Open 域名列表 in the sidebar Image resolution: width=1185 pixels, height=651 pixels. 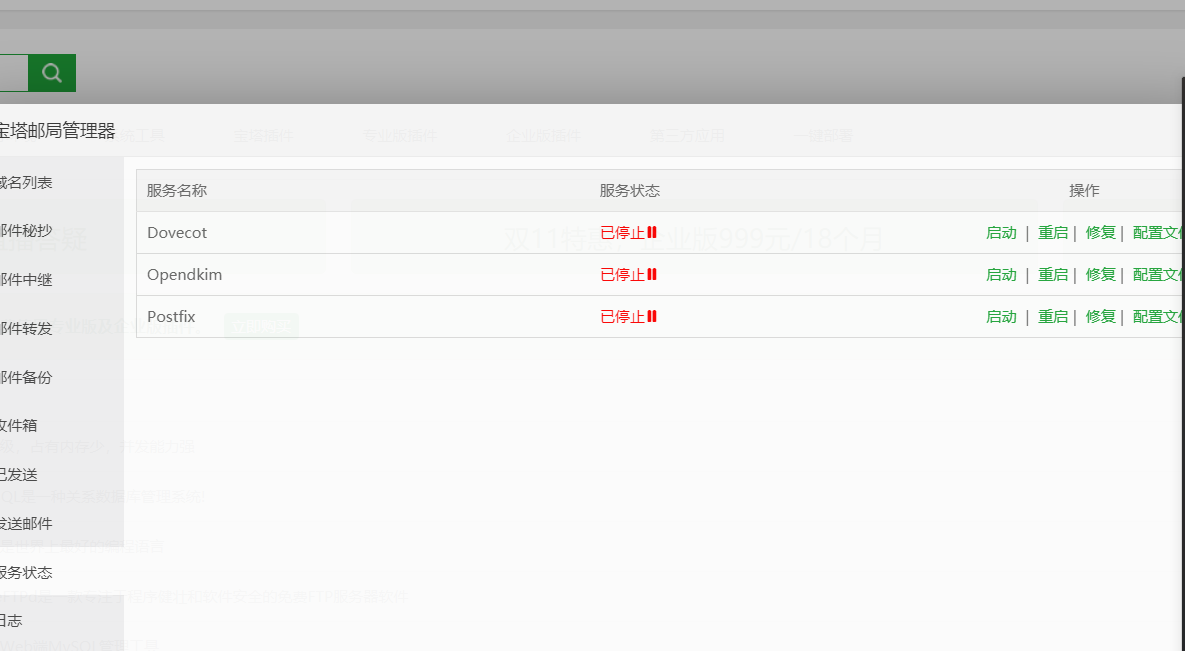coord(26,182)
